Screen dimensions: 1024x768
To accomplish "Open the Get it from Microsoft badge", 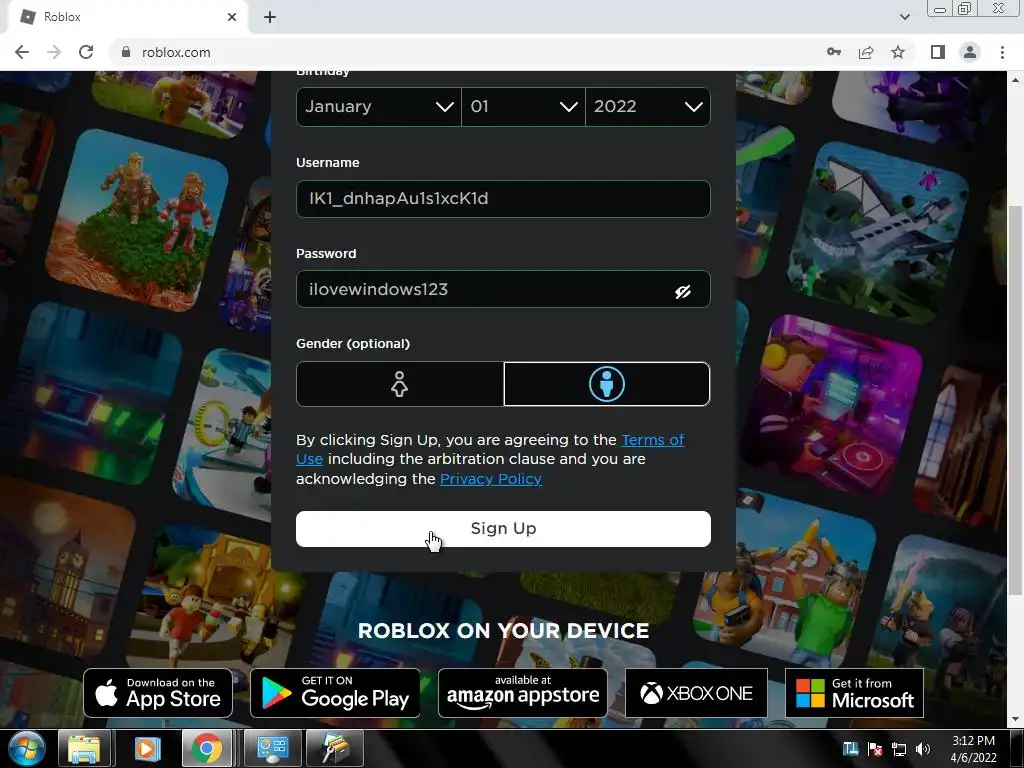I will coord(854,693).
